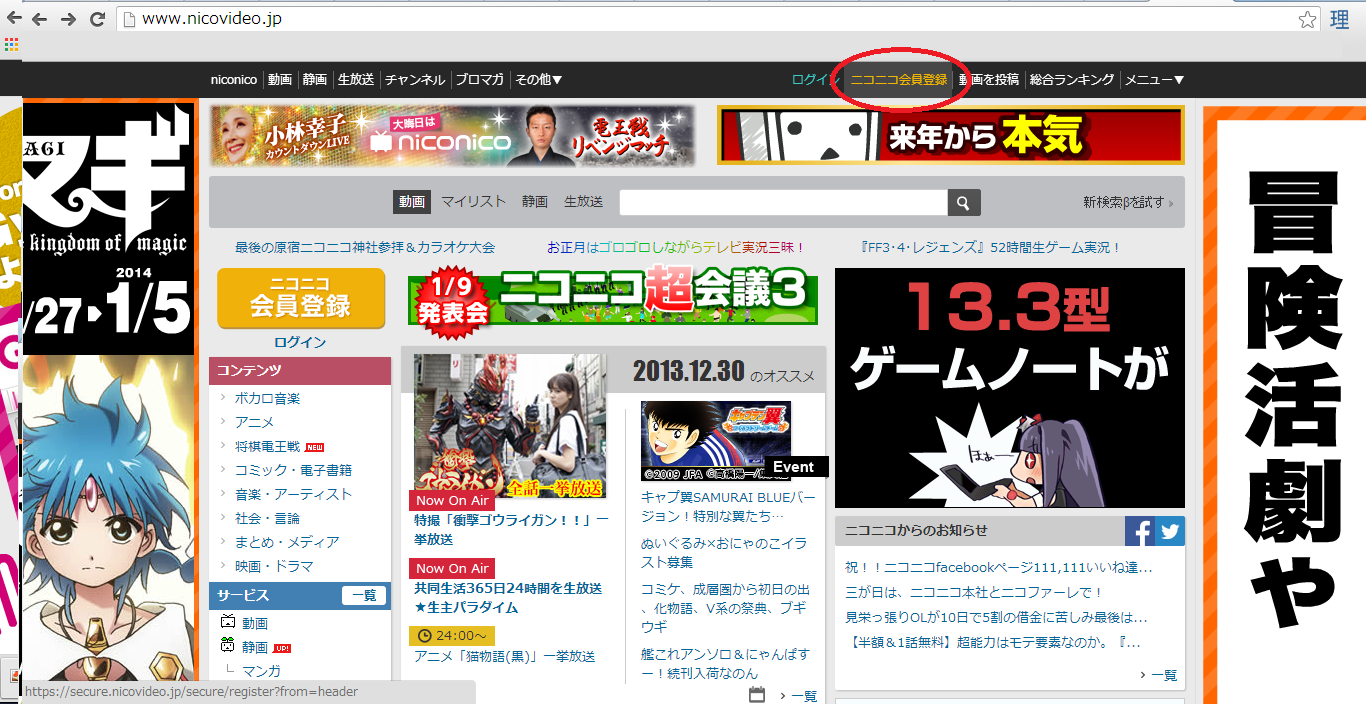Open お正月はゴロゴロしながらテレビ実況三昧 link
Image resolution: width=1366 pixels, height=704 pixels.
[676, 247]
